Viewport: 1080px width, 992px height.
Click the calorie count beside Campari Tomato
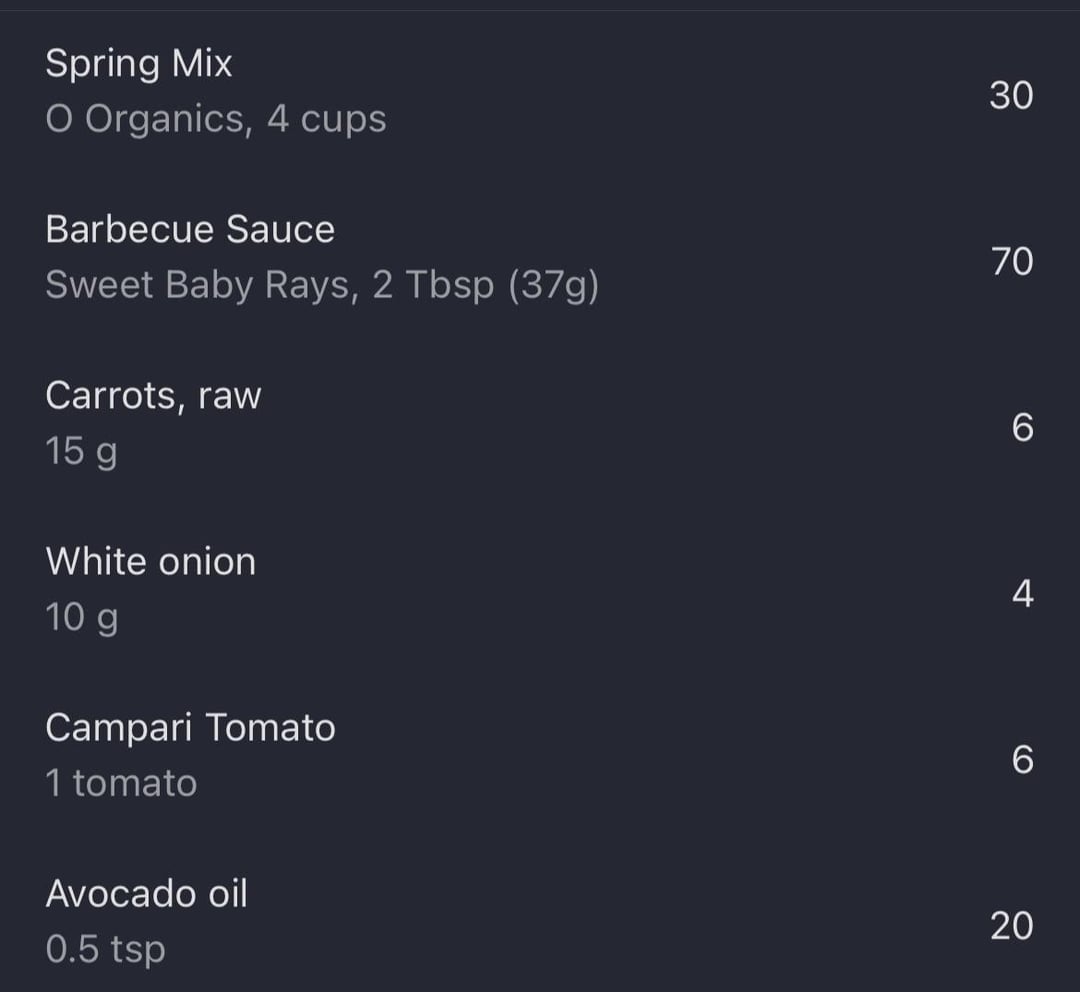pos(1023,759)
